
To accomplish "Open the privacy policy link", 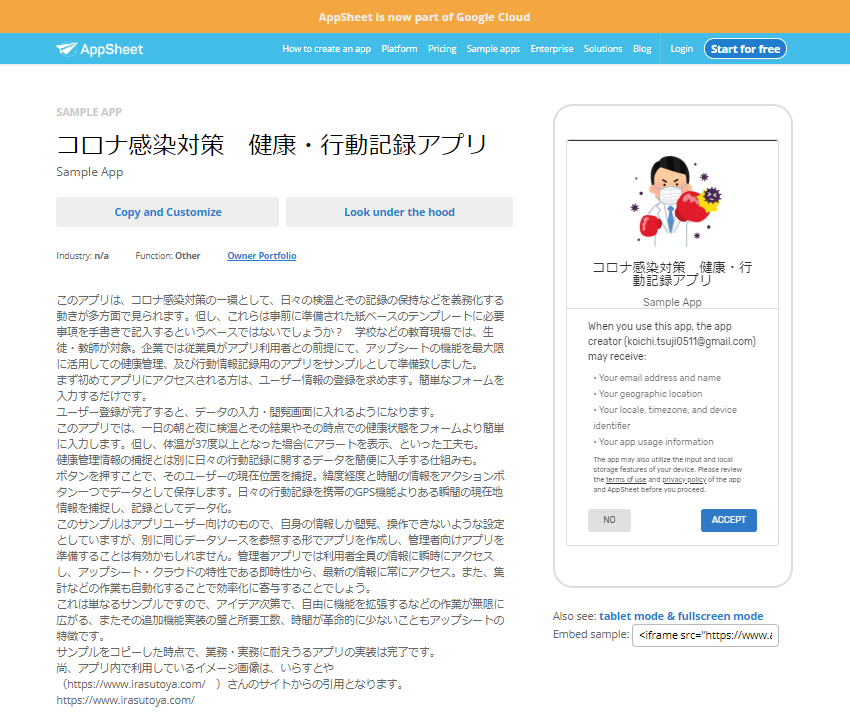I will pos(684,480).
